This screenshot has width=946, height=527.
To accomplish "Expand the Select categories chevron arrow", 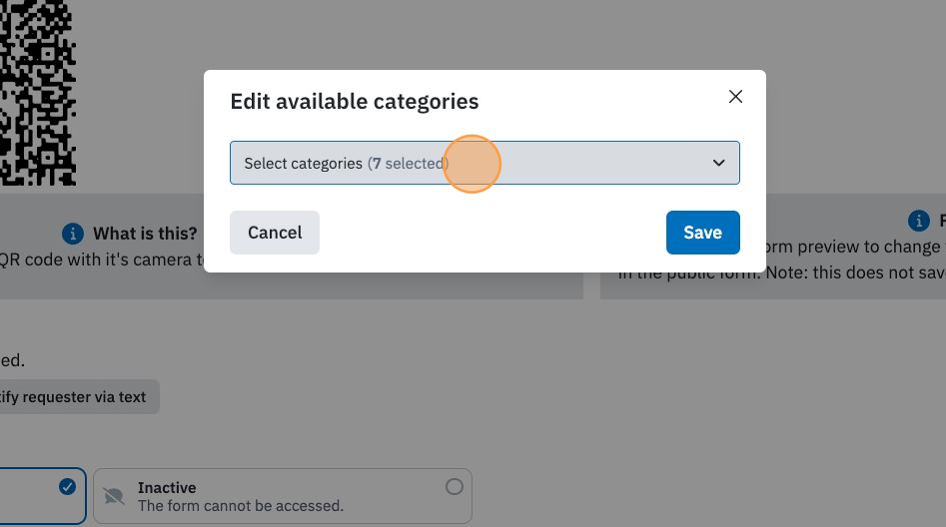I will coord(718,163).
